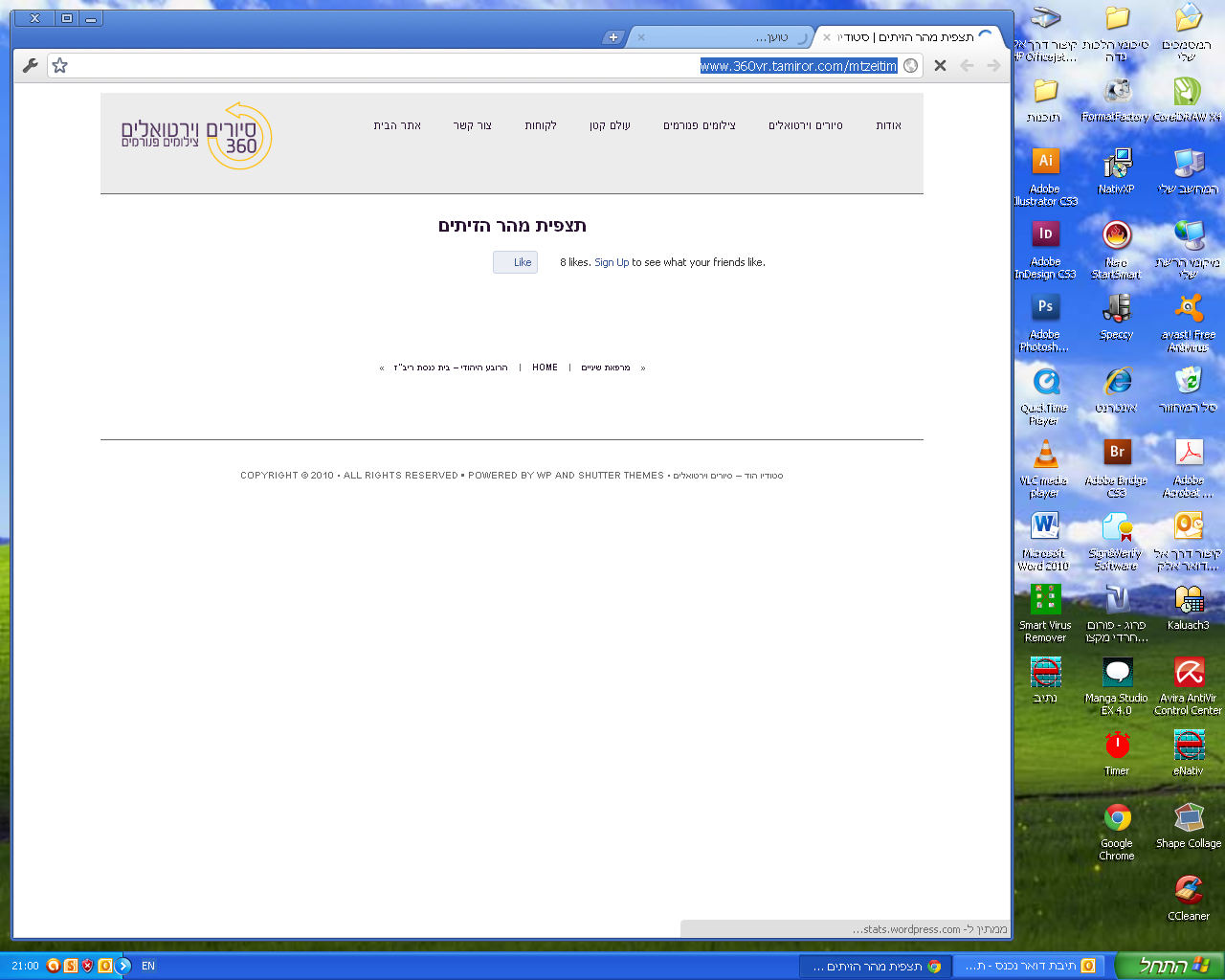
Task: Click the 'נתיב' desktop icon
Action: click(1045, 679)
